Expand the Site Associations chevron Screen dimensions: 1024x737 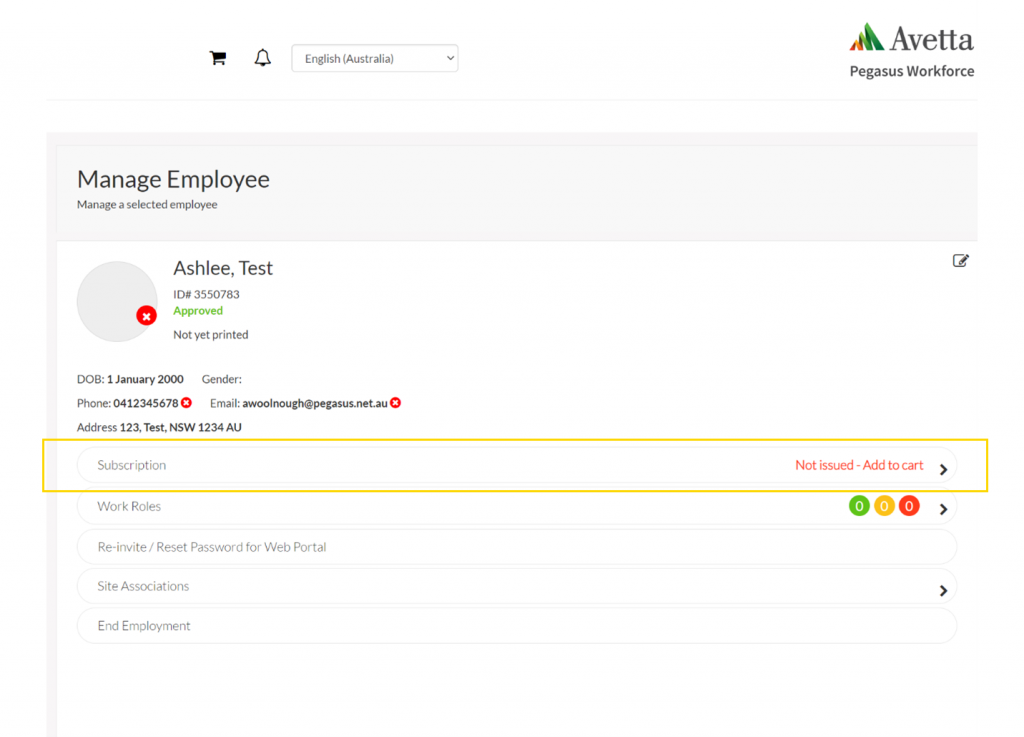pos(943,591)
